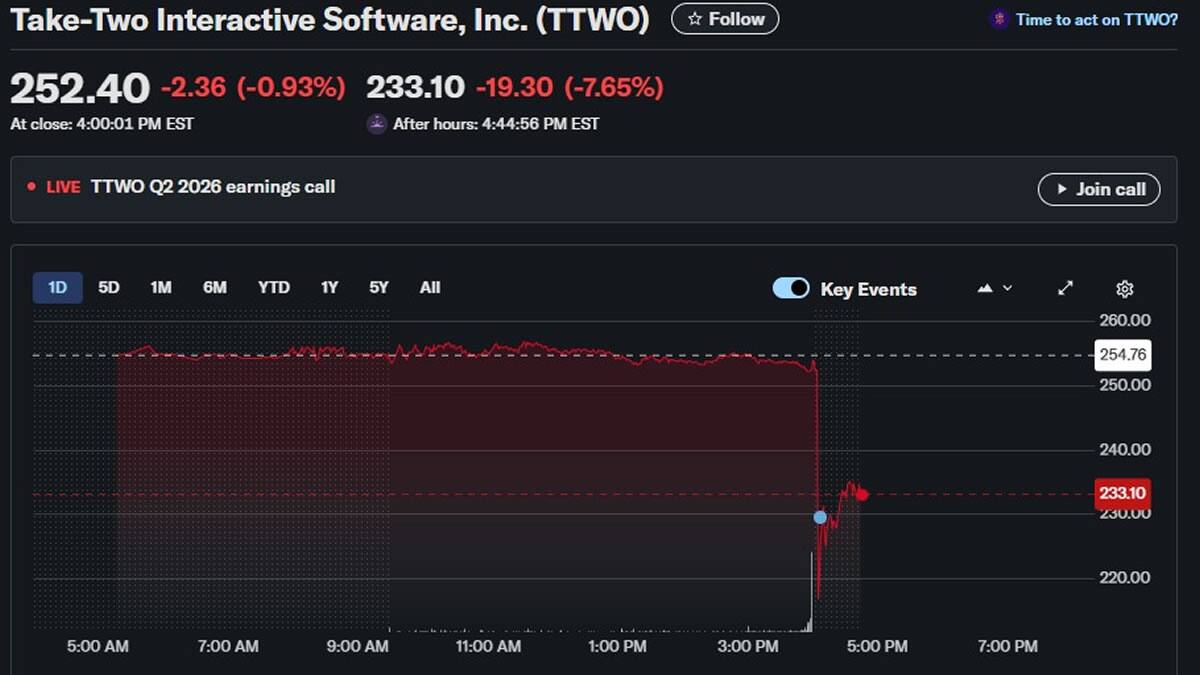Click the red LIVE indicator
Viewport: 1200px width, 675px height.
[55, 187]
